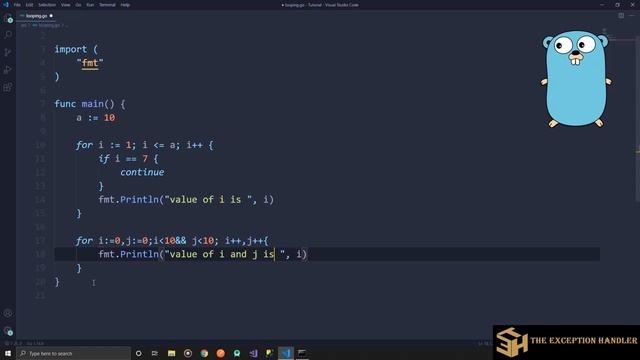Open the Selection menu
This screenshot has width=640, height=360.
(x=47, y=5)
